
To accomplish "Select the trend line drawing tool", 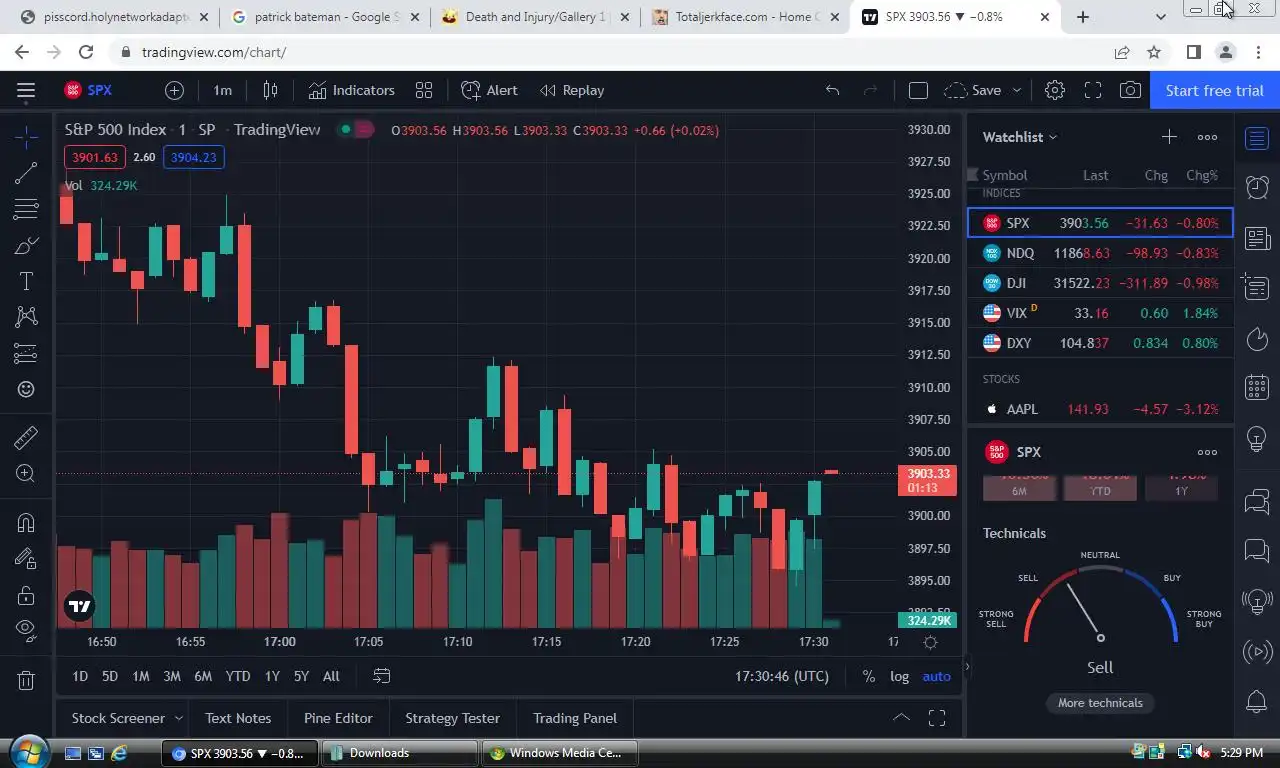I will [26, 173].
